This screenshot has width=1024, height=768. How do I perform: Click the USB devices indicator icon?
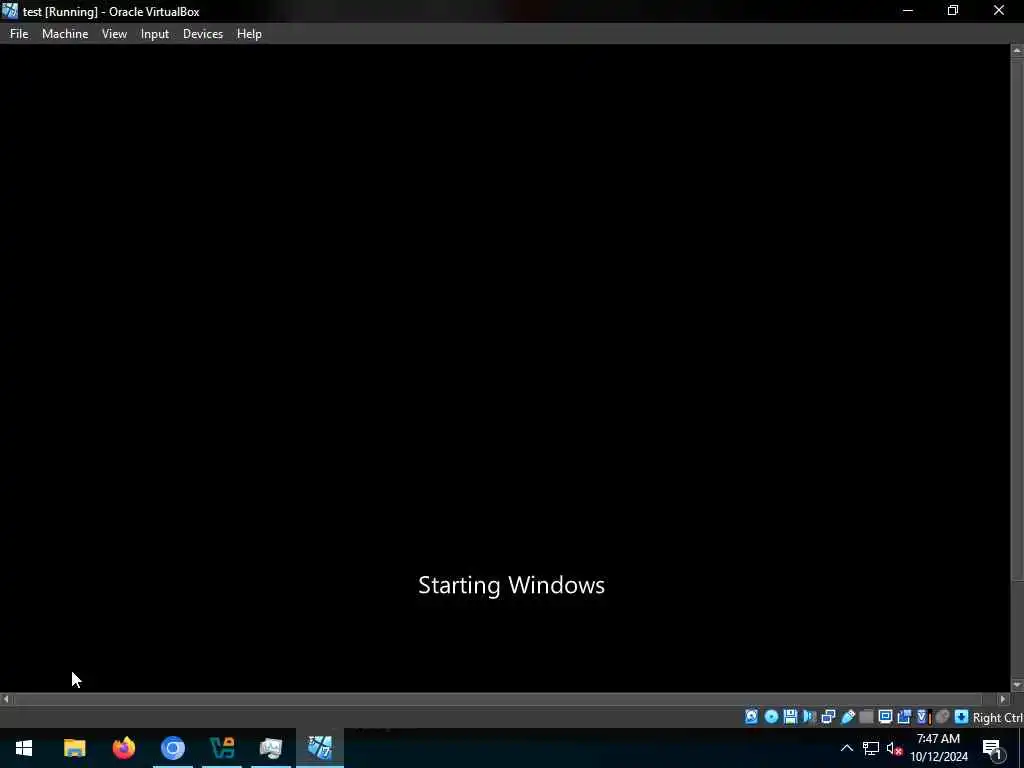tap(848, 717)
